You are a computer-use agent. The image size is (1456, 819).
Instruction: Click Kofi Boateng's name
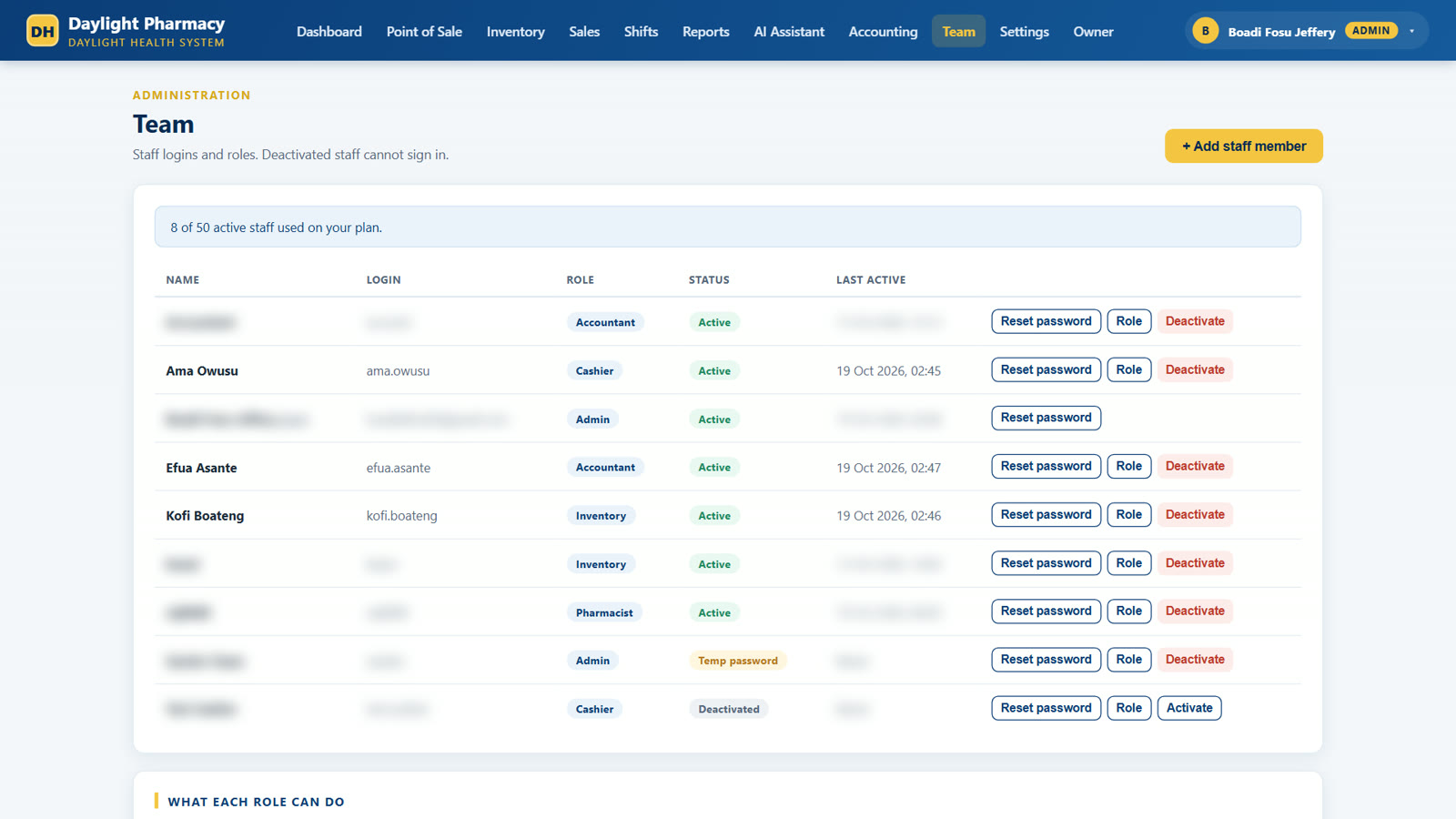[x=205, y=515]
